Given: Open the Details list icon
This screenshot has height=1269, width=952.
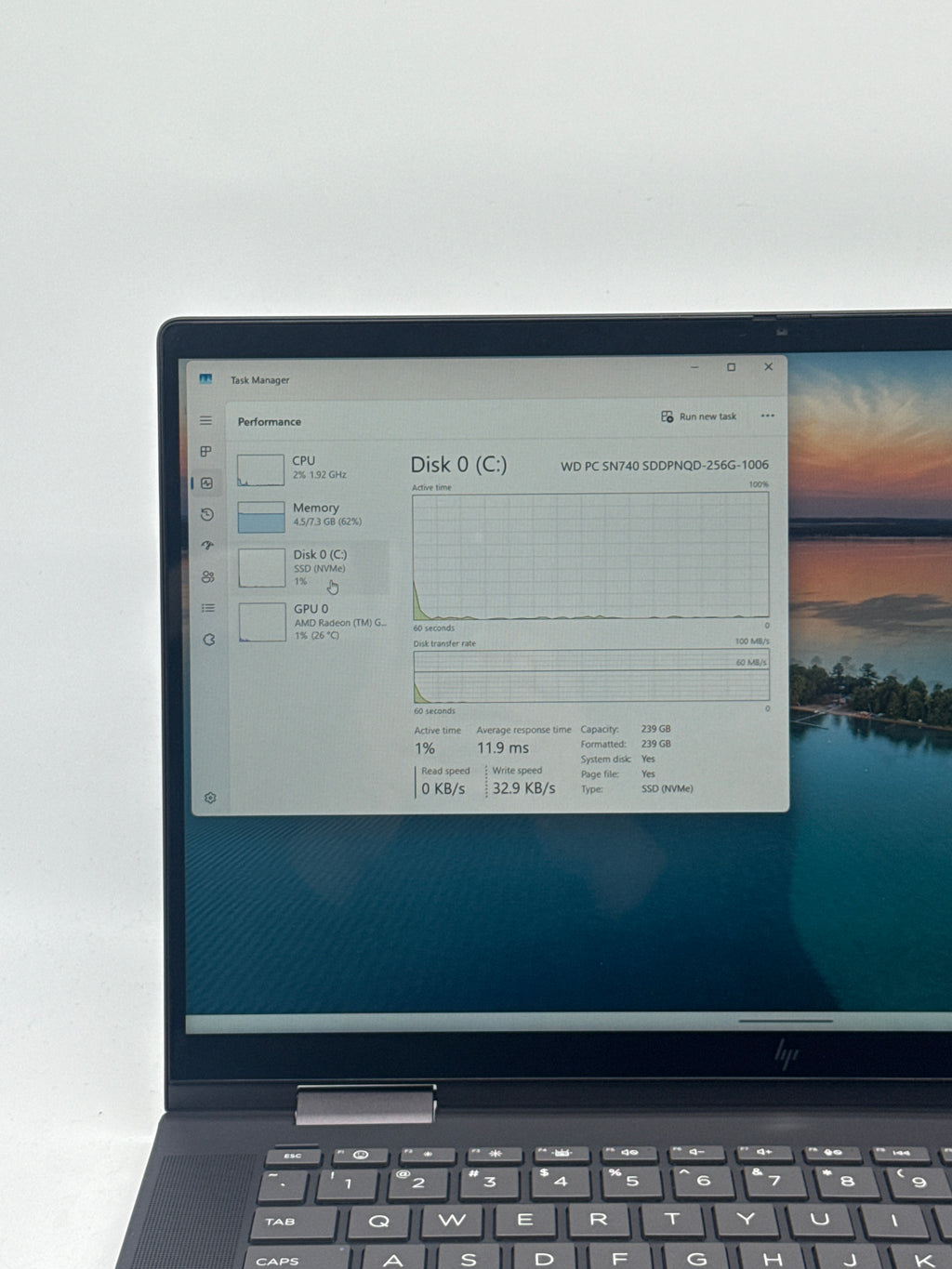Looking at the screenshot, I should (208, 608).
